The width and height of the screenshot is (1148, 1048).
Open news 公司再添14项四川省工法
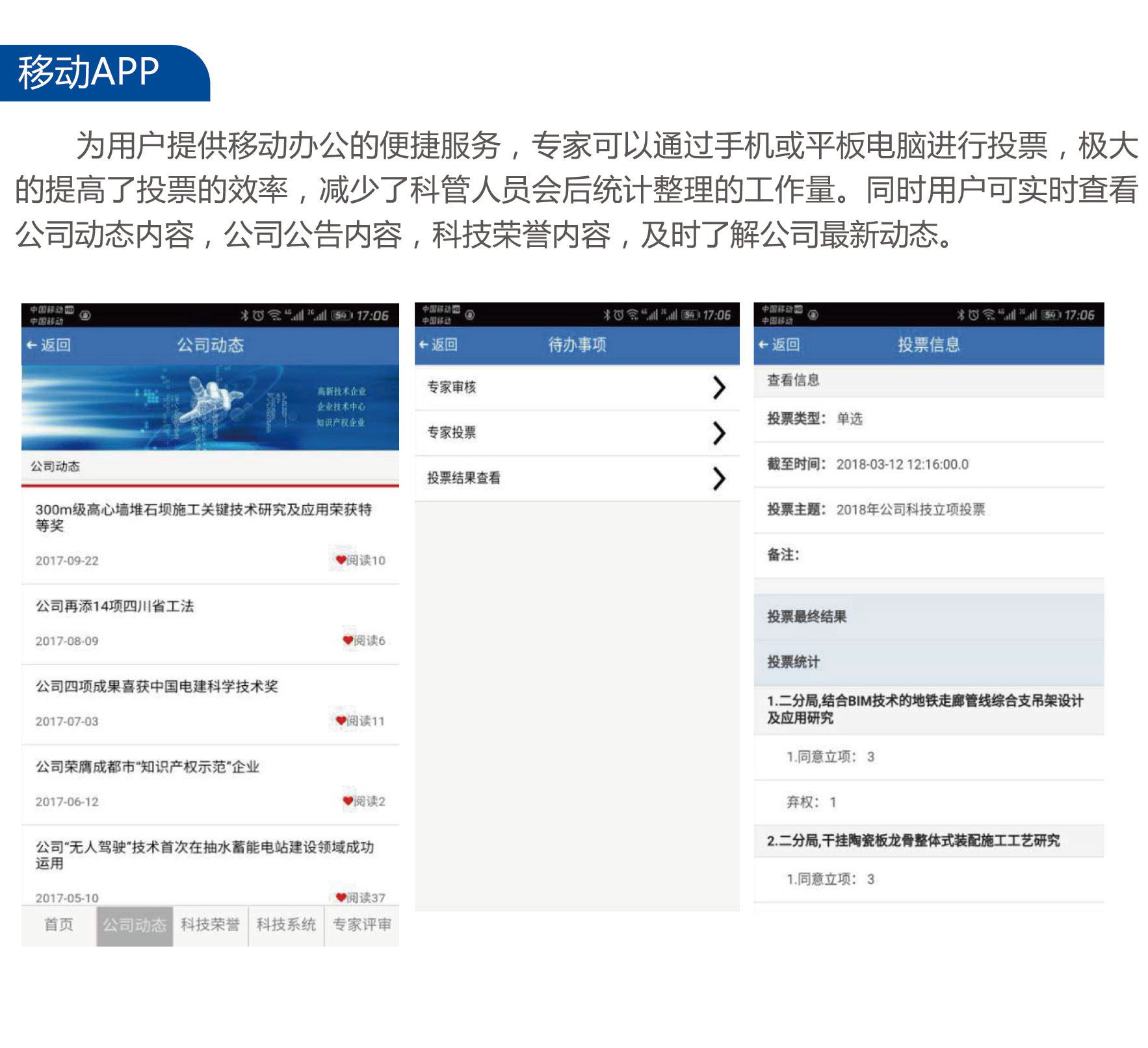[115, 607]
